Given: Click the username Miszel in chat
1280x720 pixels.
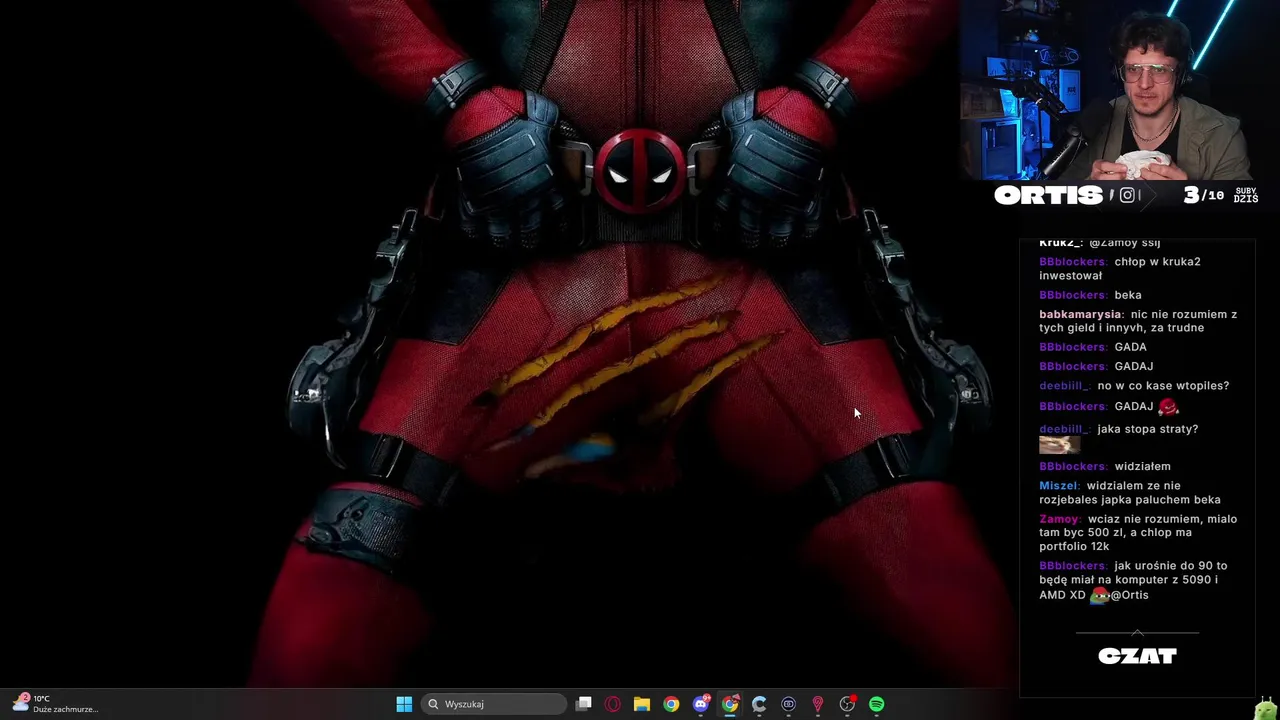Looking at the screenshot, I should pos(1058,486).
